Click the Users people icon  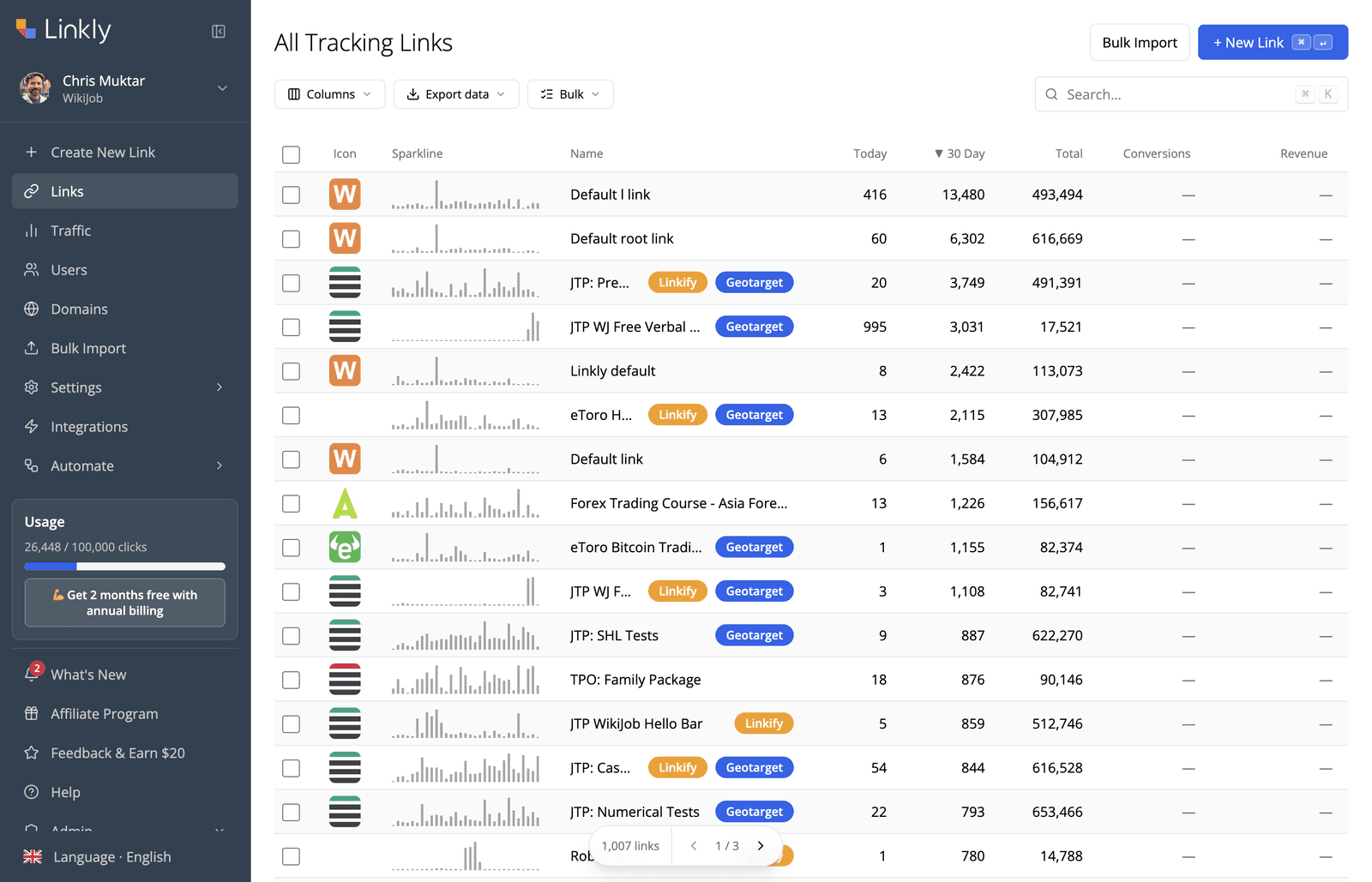[x=32, y=270]
